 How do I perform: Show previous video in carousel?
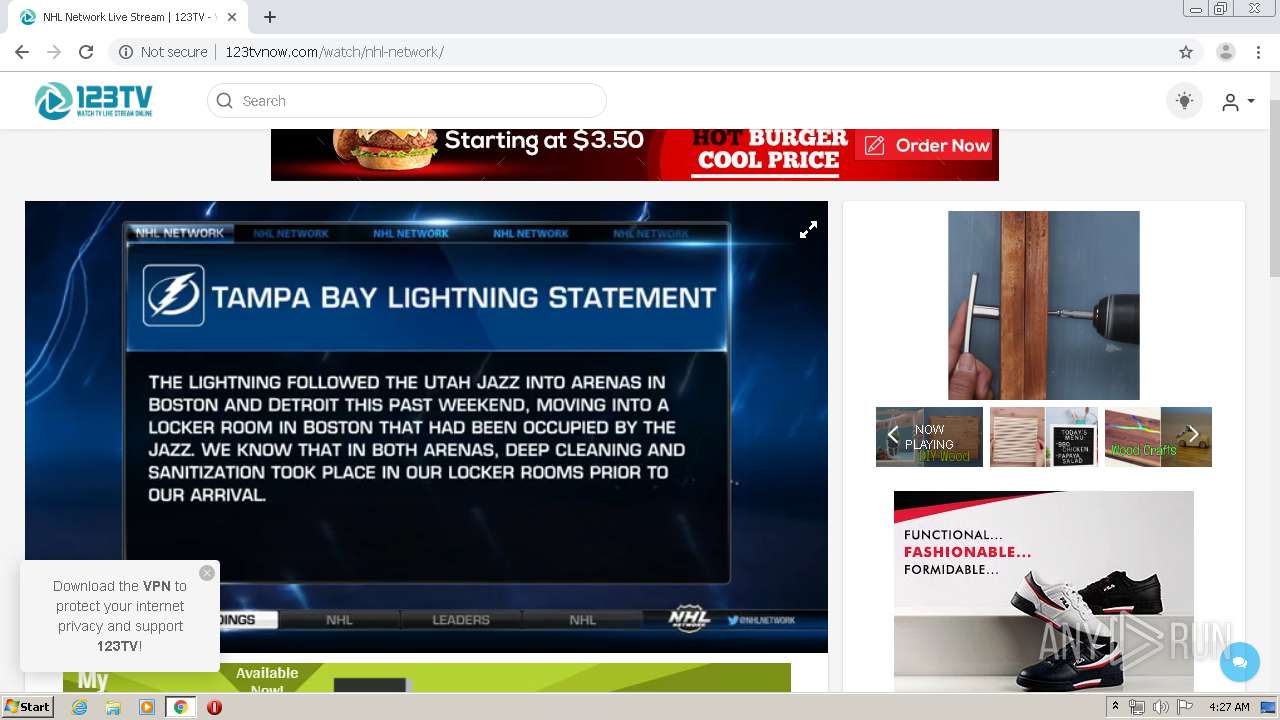(893, 435)
